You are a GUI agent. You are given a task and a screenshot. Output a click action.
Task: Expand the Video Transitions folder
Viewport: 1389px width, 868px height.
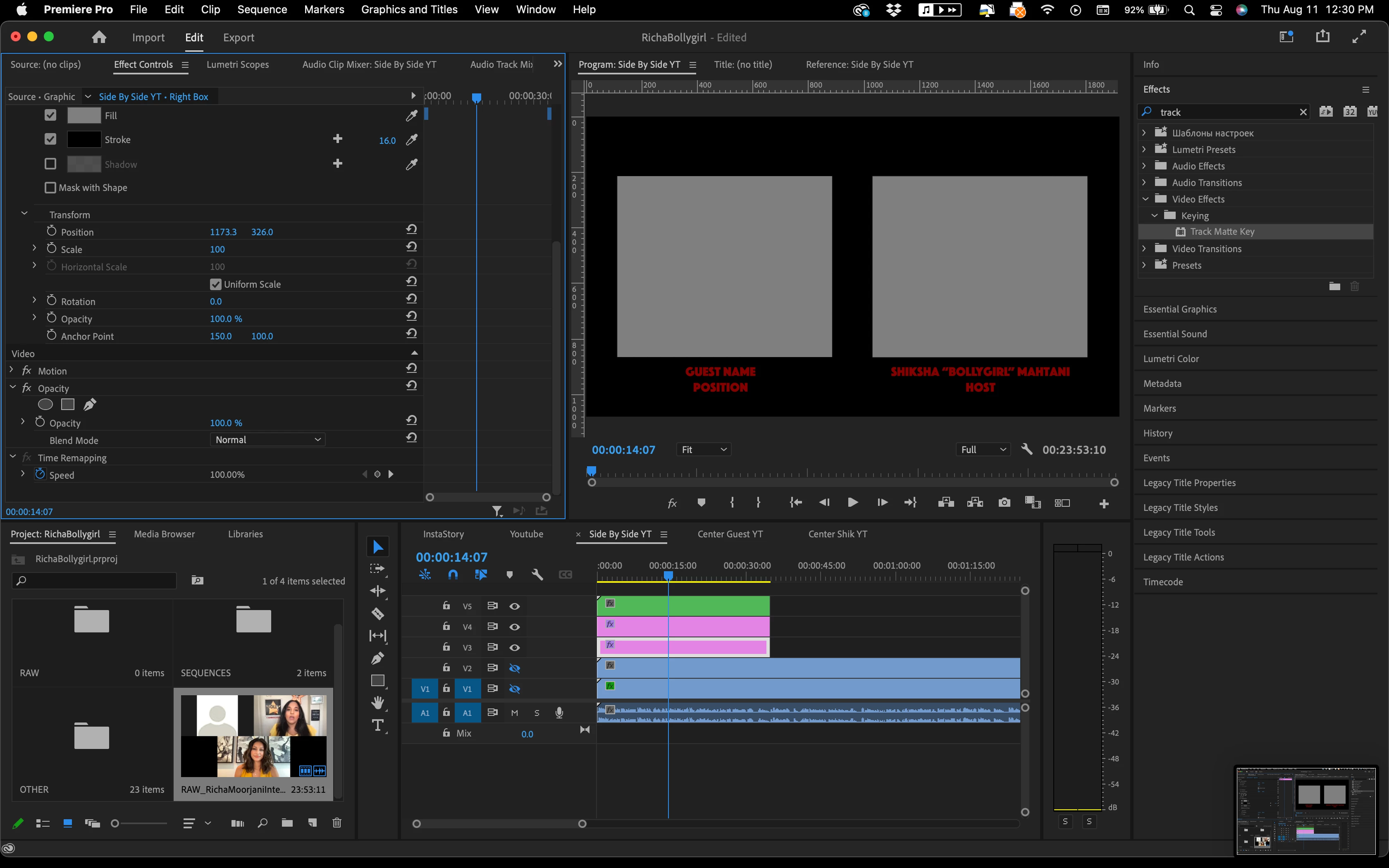coord(1144,248)
